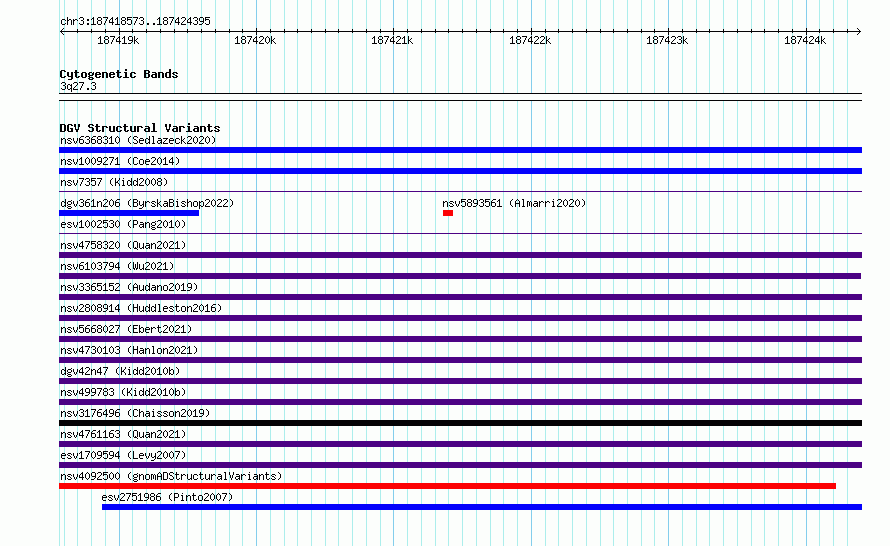
Task: Click esv2751986 (Pinto2007) label
Action: (167, 497)
